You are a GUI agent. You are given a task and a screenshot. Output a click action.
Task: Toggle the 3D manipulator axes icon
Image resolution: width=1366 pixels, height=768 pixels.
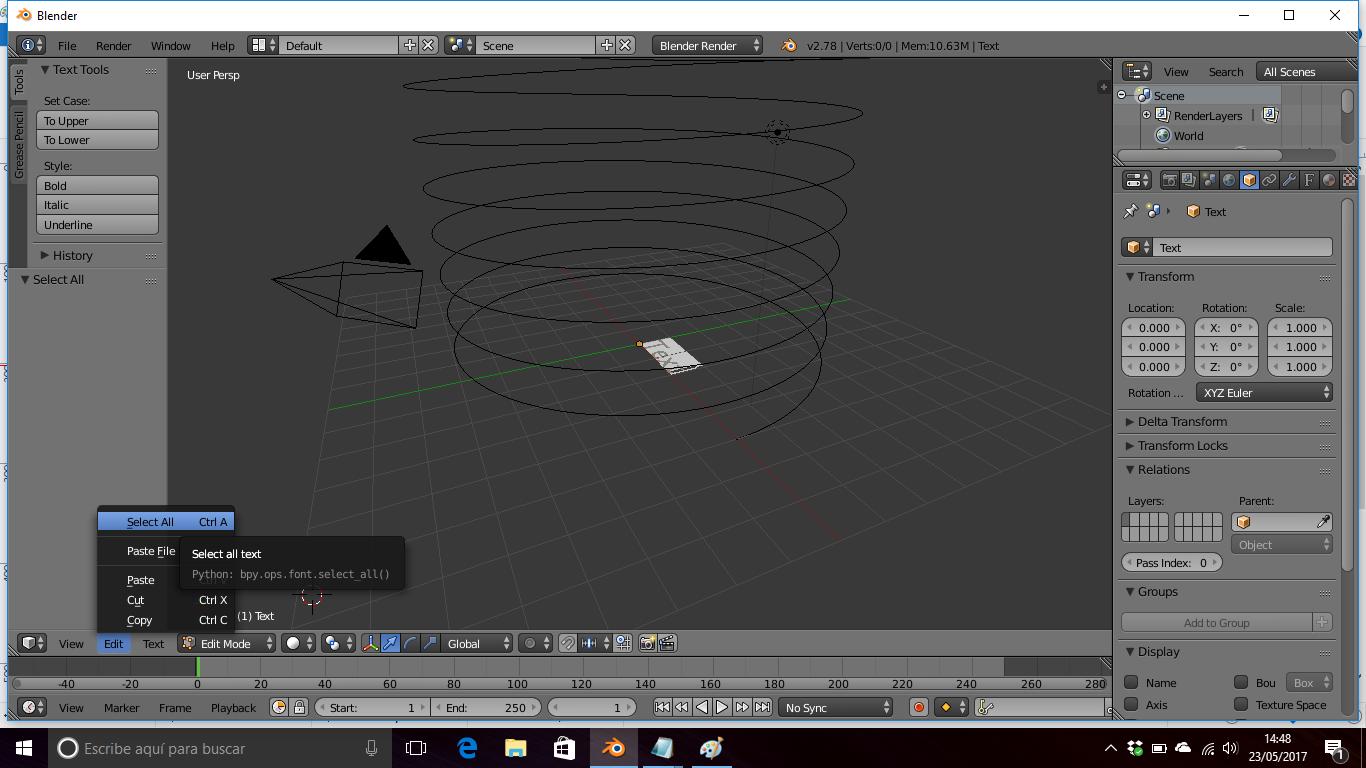(371, 643)
